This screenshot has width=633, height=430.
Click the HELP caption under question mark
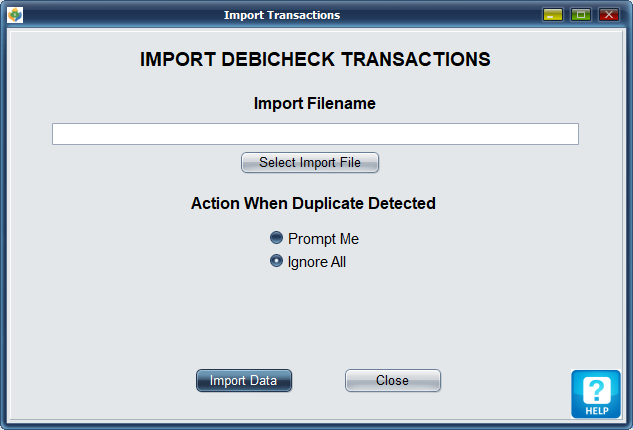pyautogui.click(x=596, y=411)
